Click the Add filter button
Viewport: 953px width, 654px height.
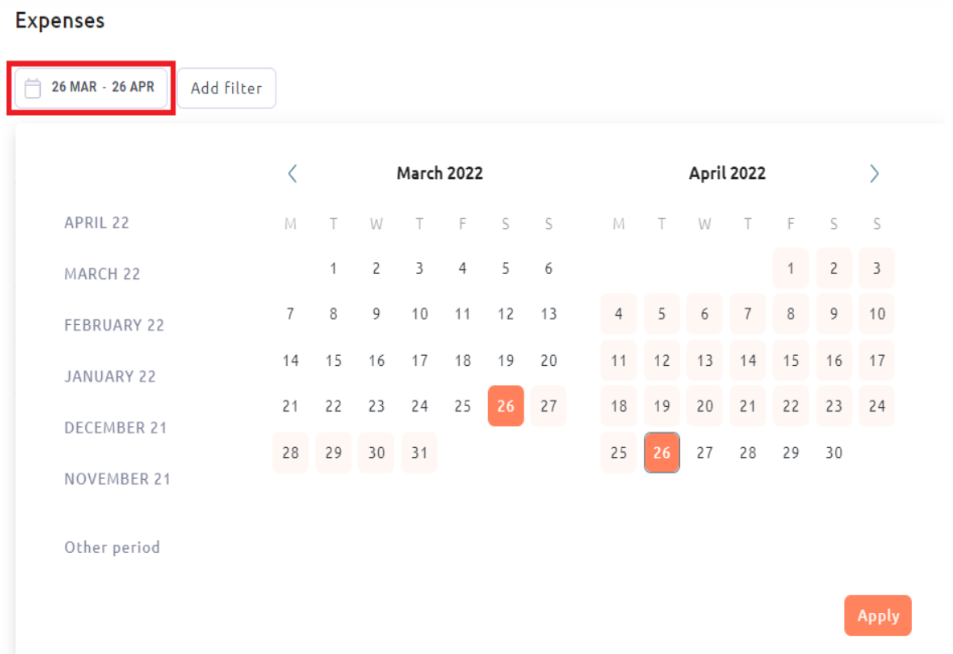227,88
